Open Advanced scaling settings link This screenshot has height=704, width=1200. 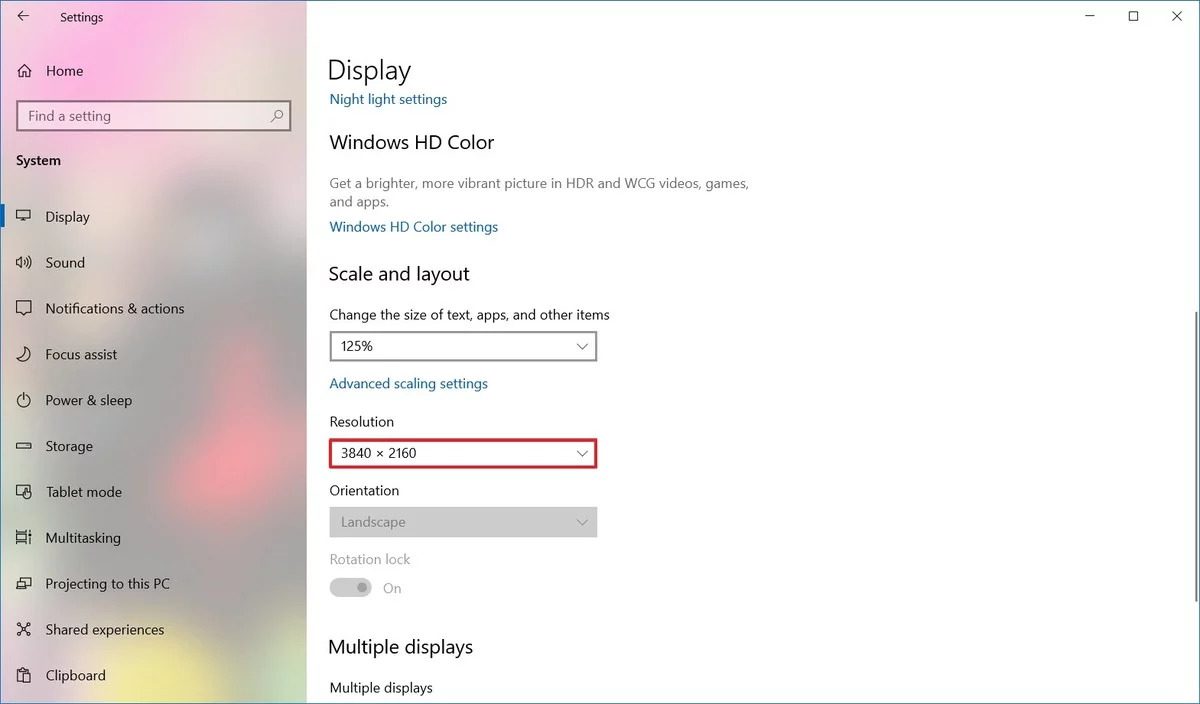coord(408,384)
